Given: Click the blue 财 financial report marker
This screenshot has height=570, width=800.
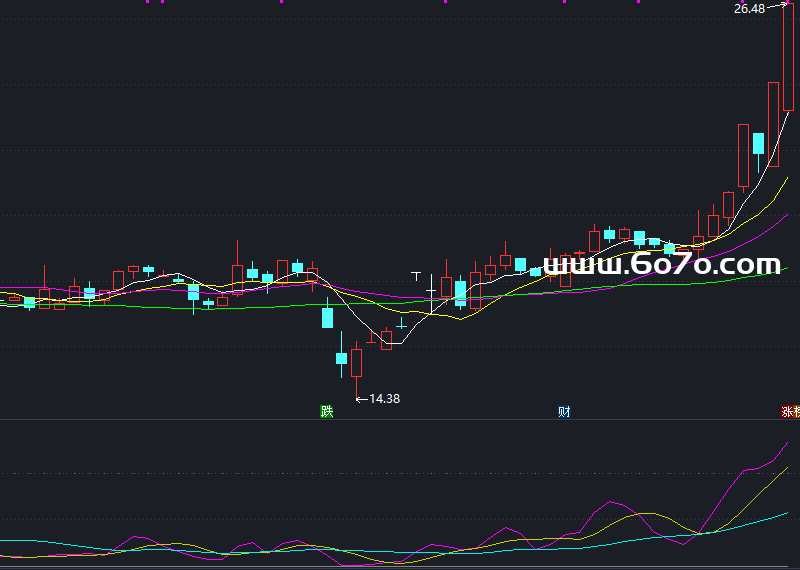Looking at the screenshot, I should point(564,411).
